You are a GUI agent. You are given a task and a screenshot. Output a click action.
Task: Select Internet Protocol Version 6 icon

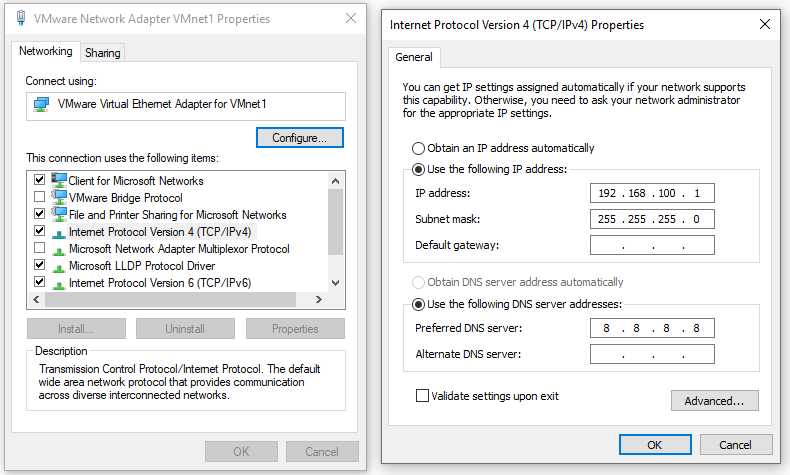coord(59,284)
